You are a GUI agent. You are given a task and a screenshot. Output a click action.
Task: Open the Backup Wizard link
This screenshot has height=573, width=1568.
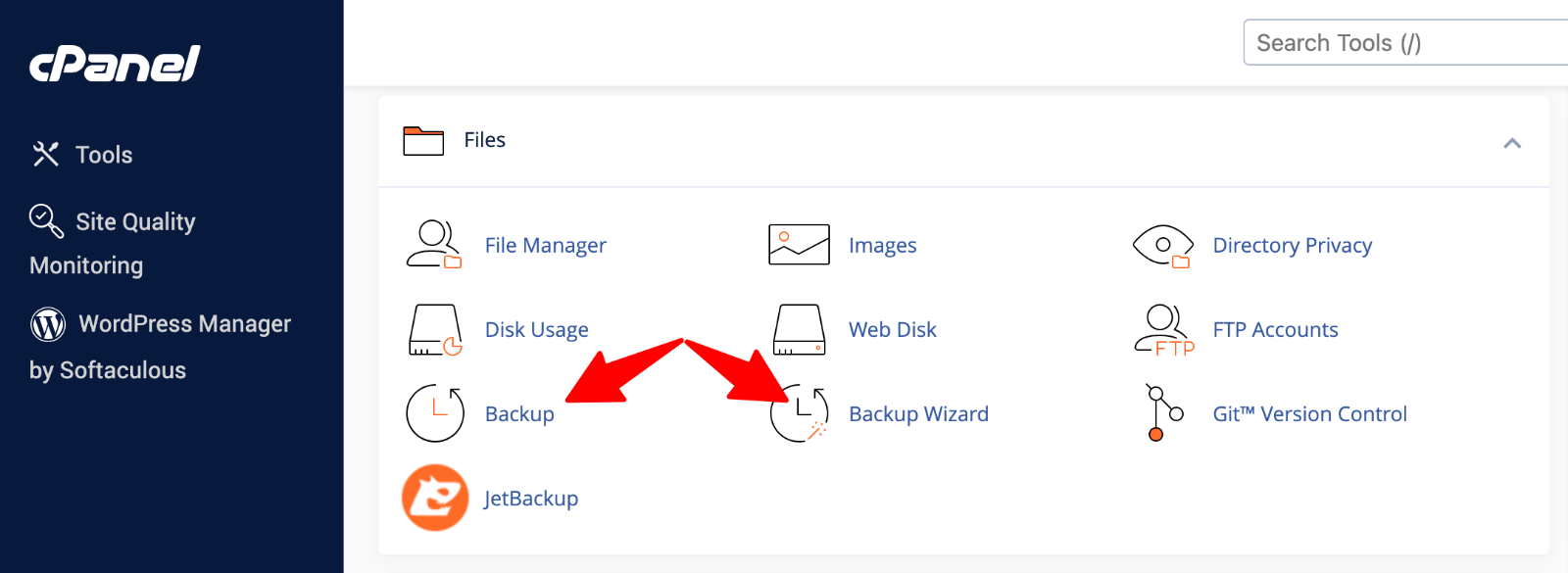[x=918, y=414]
